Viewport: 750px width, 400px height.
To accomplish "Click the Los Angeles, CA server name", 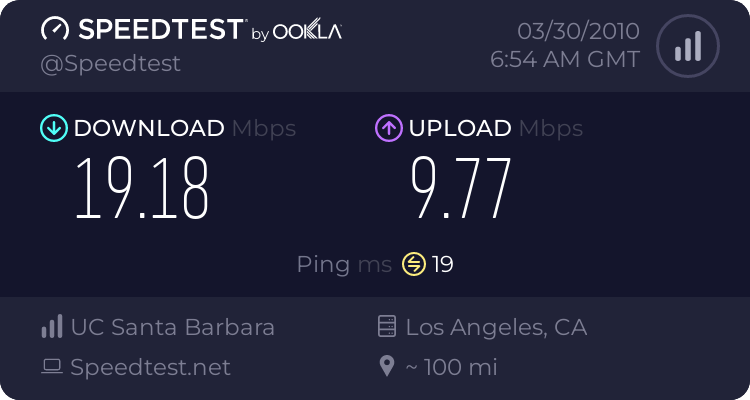I will tap(496, 327).
